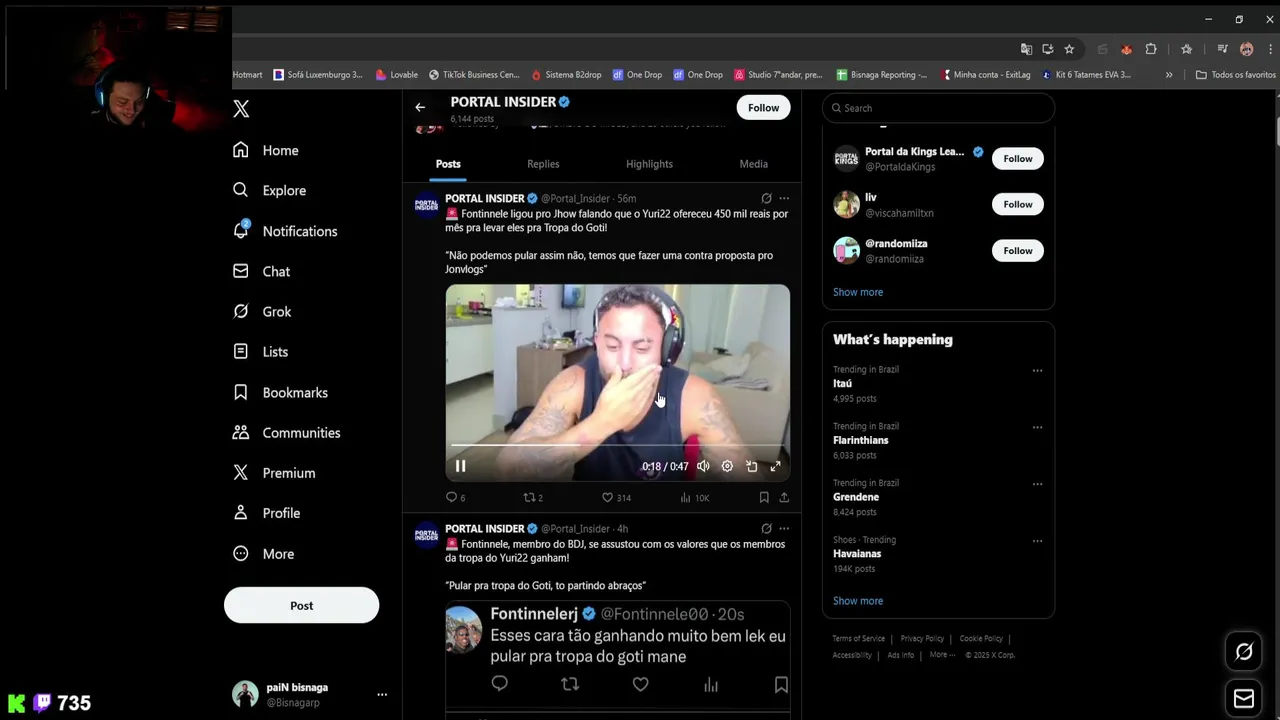1280x720 pixels.
Task: Show more suggested accounts to follow
Action: [858, 292]
